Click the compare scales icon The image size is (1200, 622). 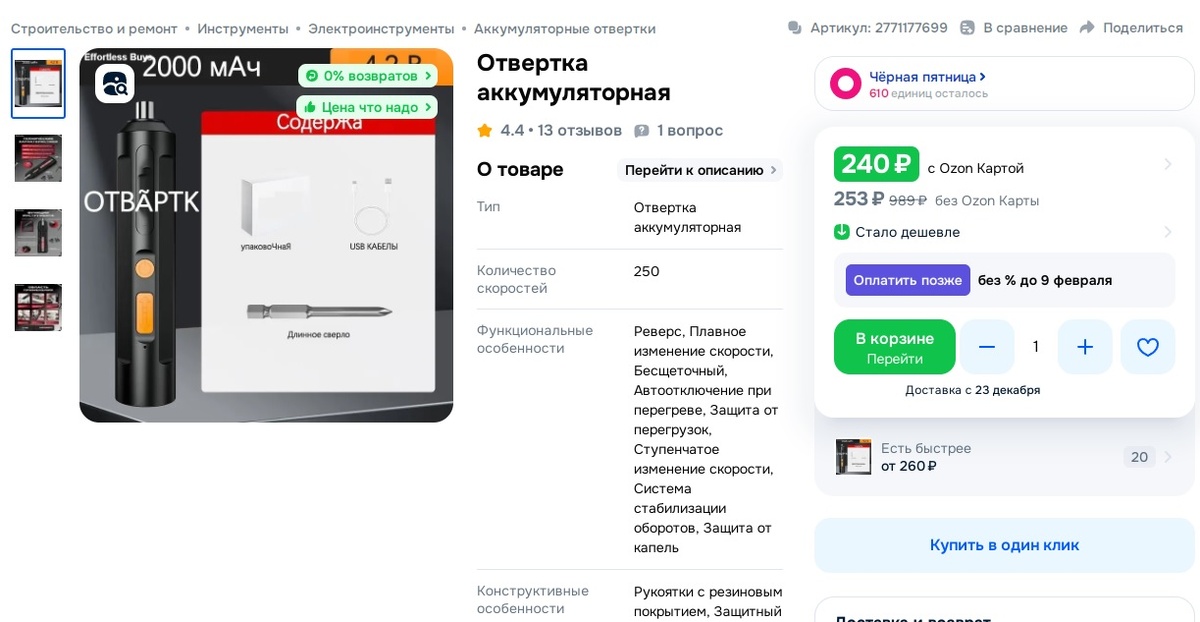tap(967, 28)
